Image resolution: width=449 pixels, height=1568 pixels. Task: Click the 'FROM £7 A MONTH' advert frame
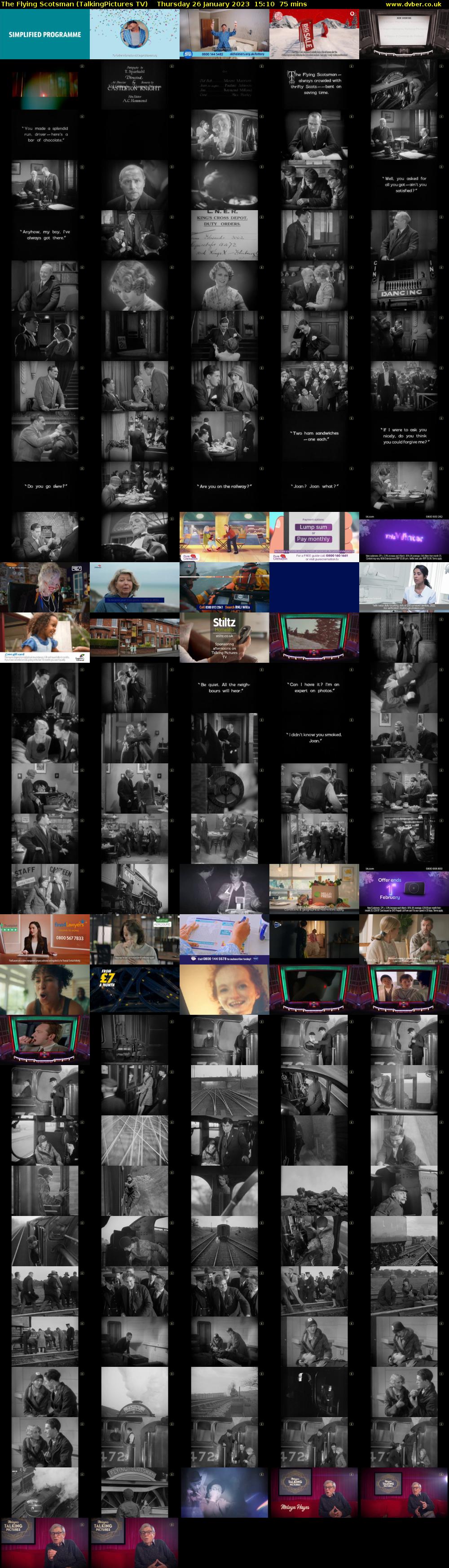point(134,989)
